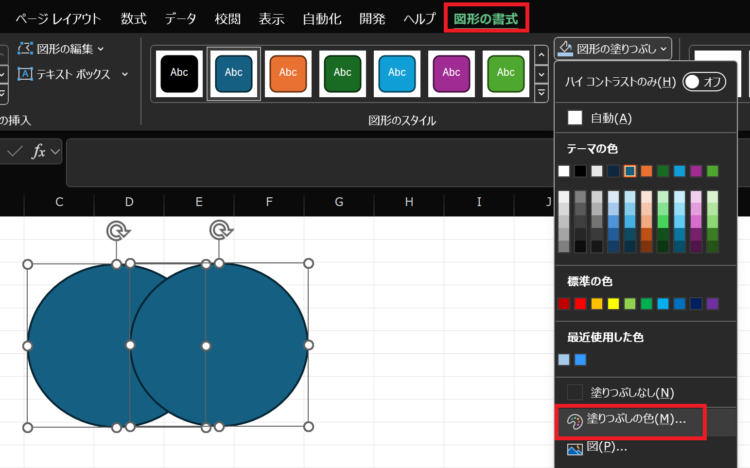The height and width of the screenshot is (468, 750).
Task: Apply the orange Abc shape style
Action: (288, 73)
